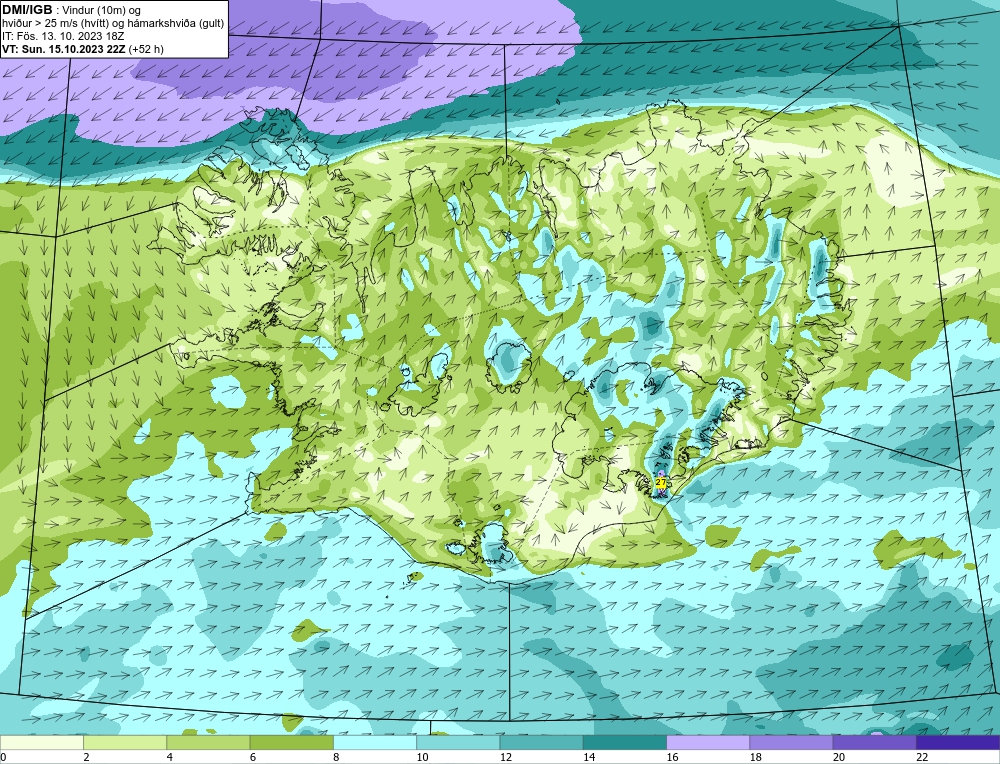This screenshot has height=764, width=1000.
Task: Click the scale label 8
Action: pos(335,757)
